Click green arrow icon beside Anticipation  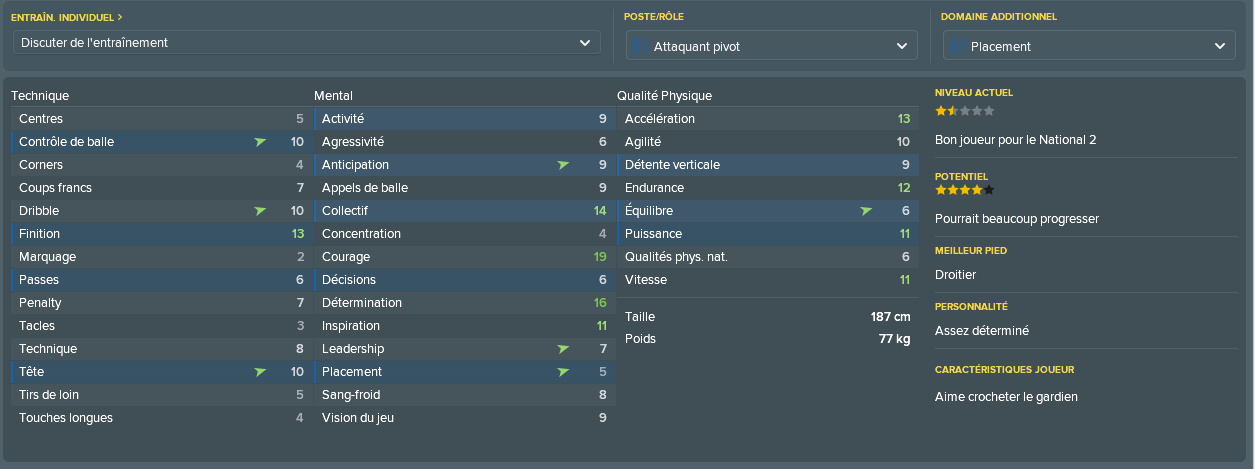[x=563, y=165]
